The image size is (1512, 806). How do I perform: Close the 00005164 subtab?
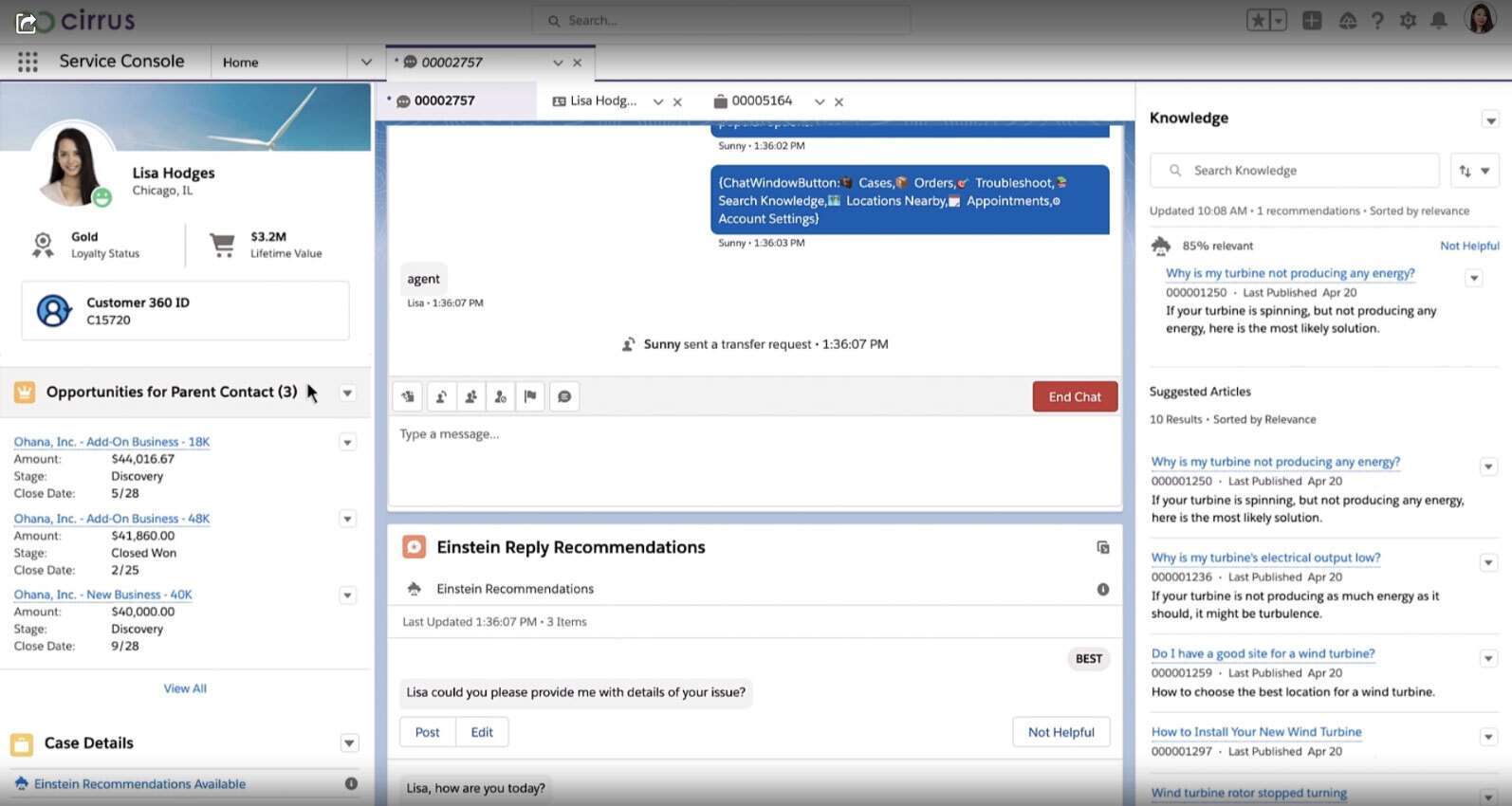pos(839,101)
